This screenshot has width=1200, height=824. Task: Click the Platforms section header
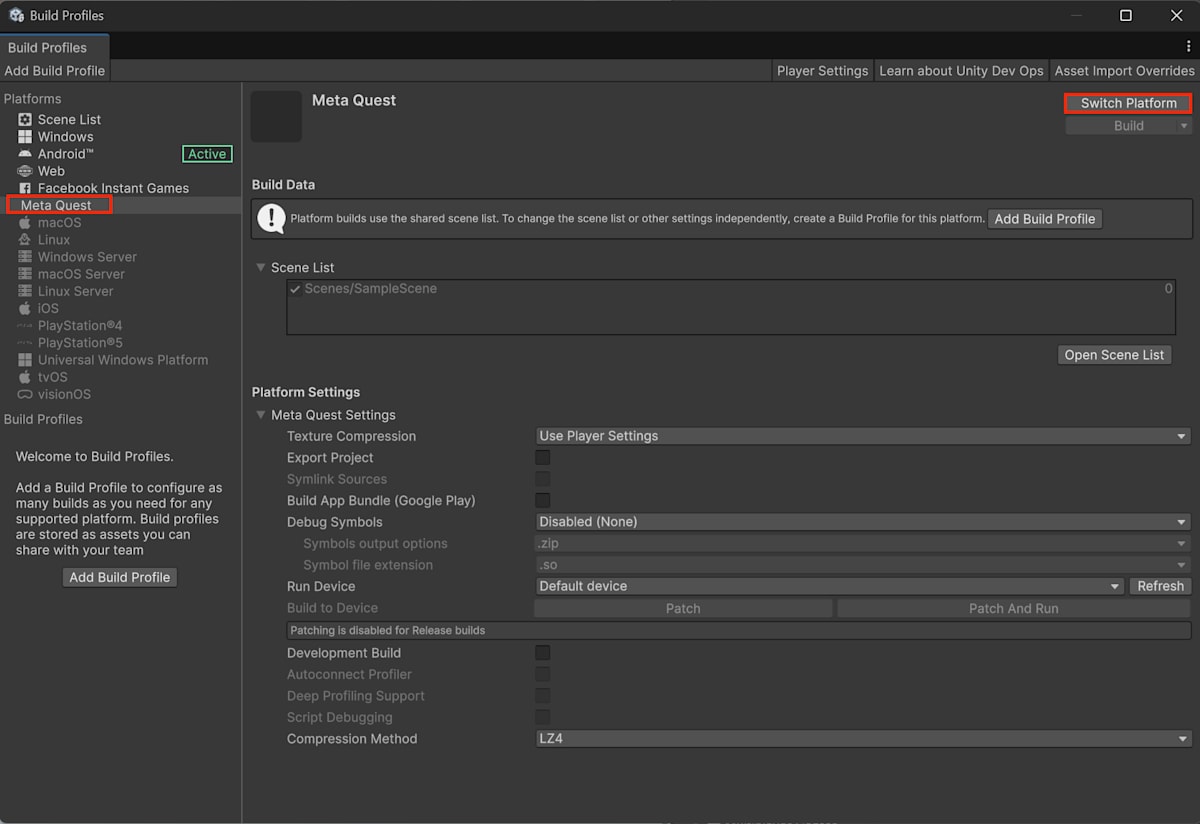pos(32,99)
